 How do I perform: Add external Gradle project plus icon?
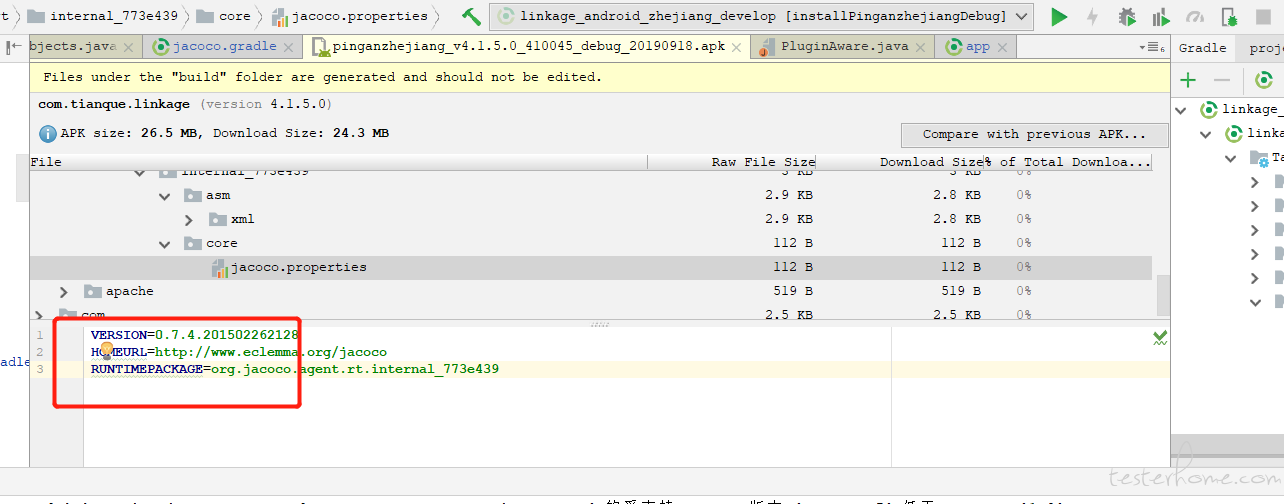point(1188,80)
